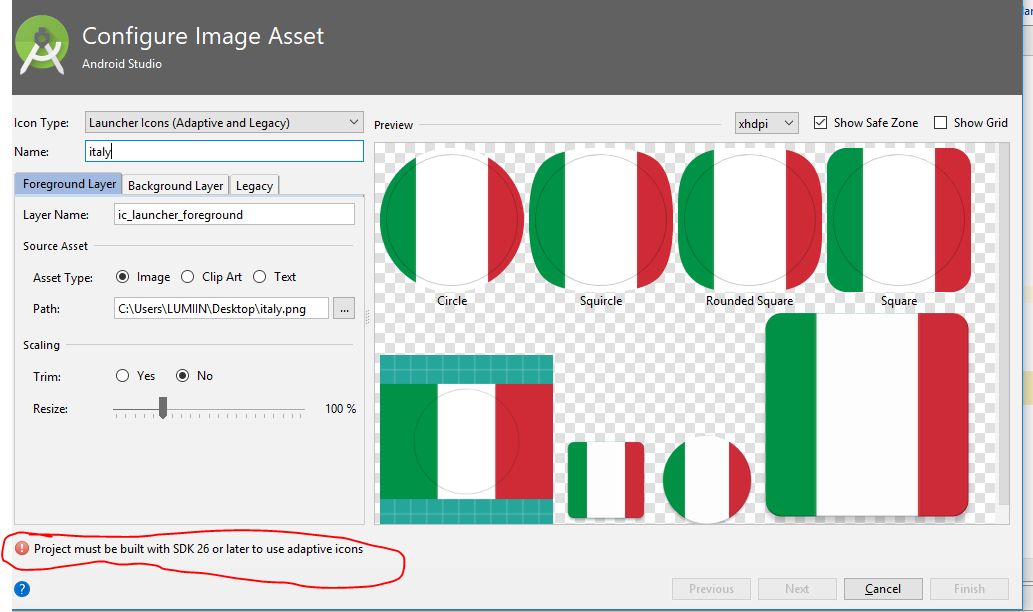Click the 'Configure Image Asset' title
Image resolution: width=1033 pixels, height=612 pixels.
(203, 36)
